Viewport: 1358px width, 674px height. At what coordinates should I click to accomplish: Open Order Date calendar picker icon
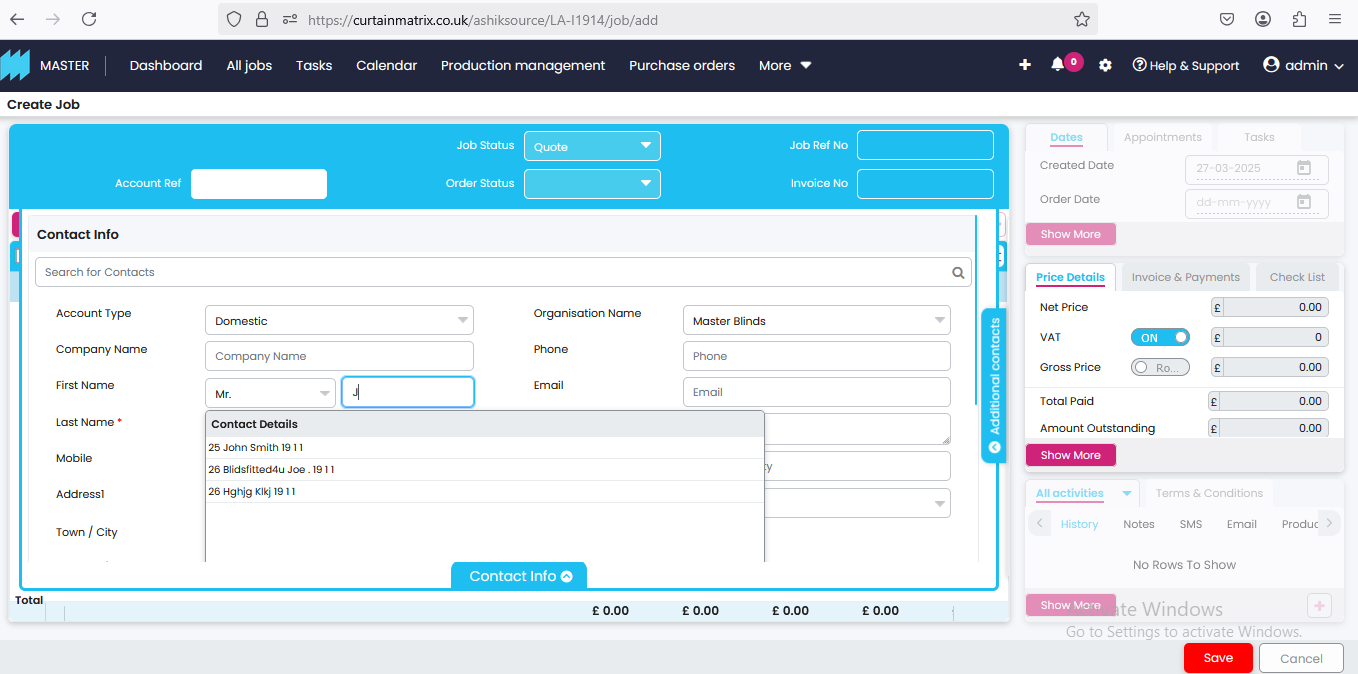pyautogui.click(x=1304, y=203)
